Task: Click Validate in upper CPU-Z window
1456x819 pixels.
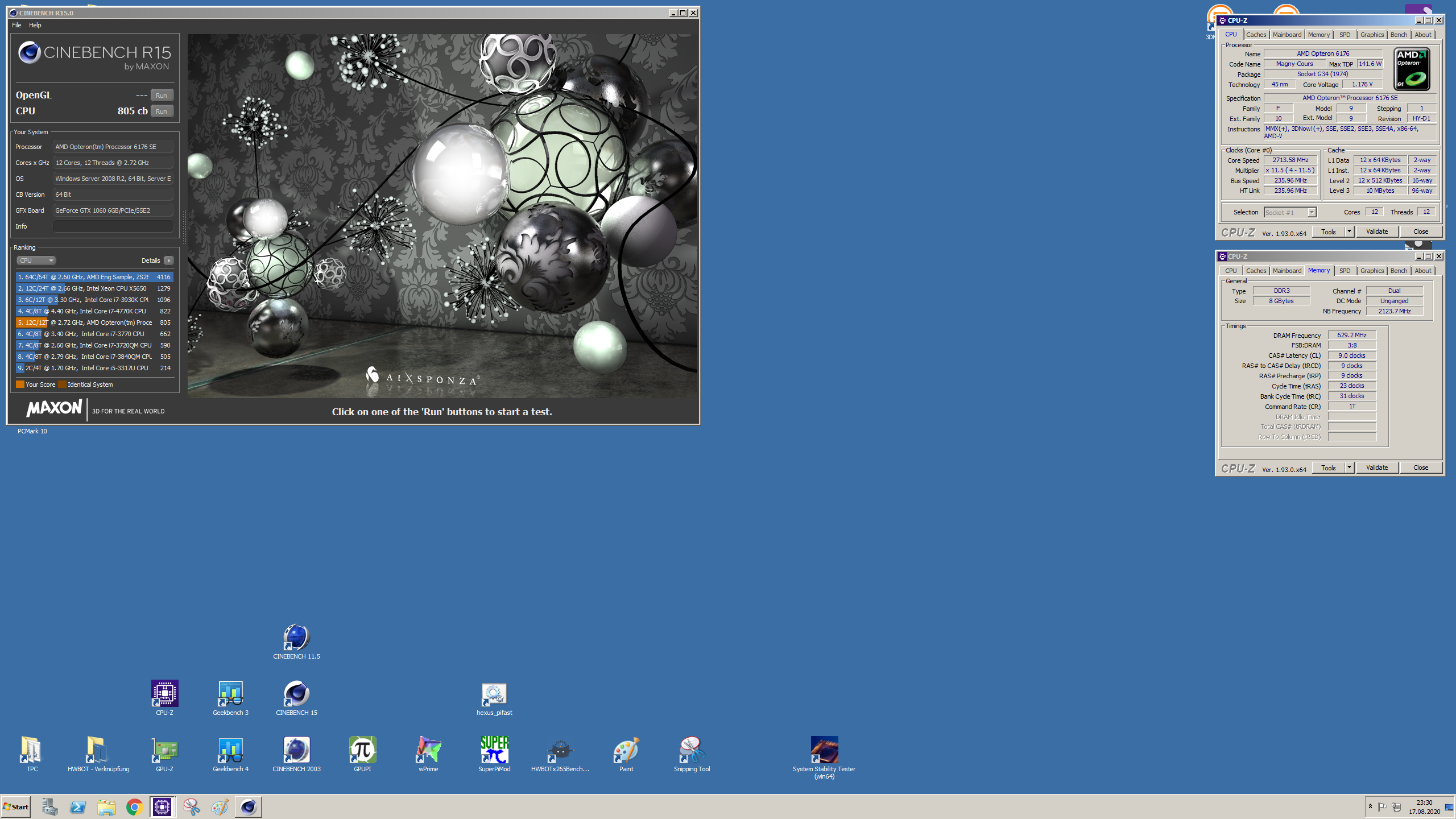Action: pyautogui.click(x=1377, y=231)
